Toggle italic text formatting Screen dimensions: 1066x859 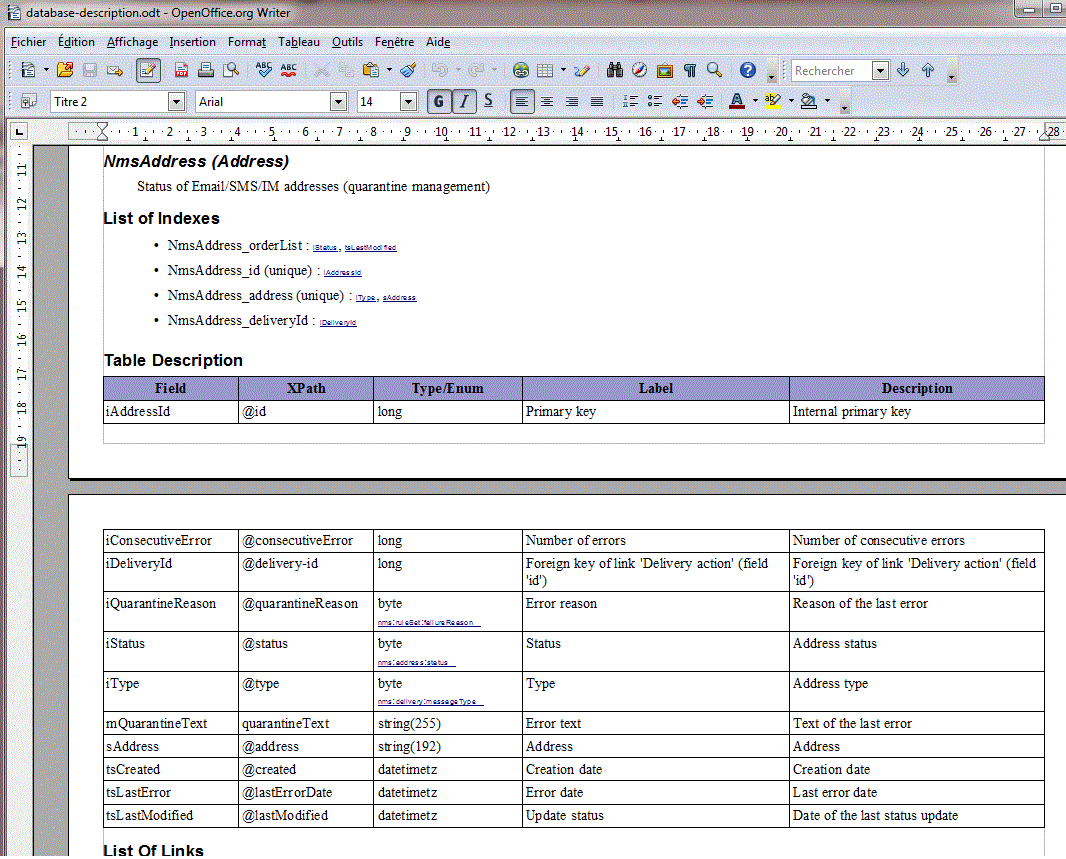click(464, 101)
